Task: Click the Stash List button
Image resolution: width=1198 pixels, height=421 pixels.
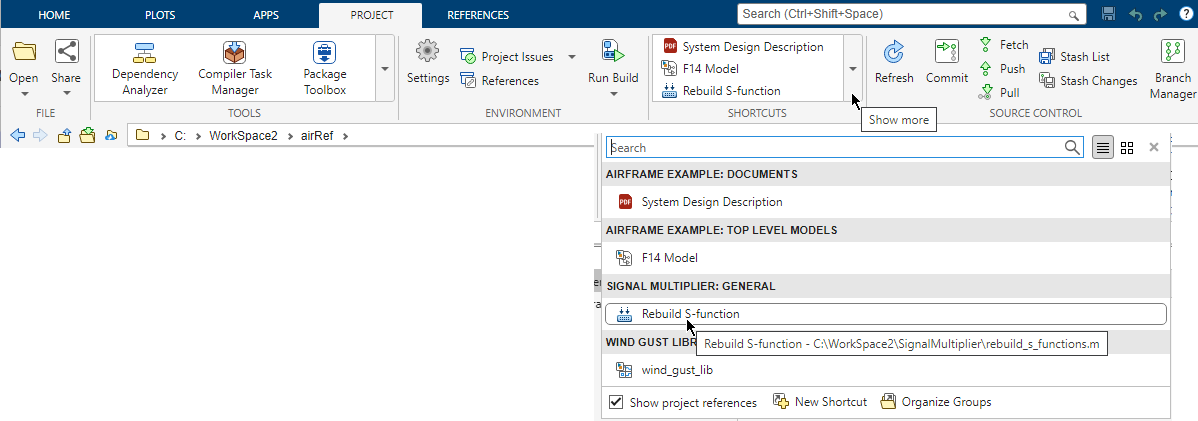Action: (1075, 57)
